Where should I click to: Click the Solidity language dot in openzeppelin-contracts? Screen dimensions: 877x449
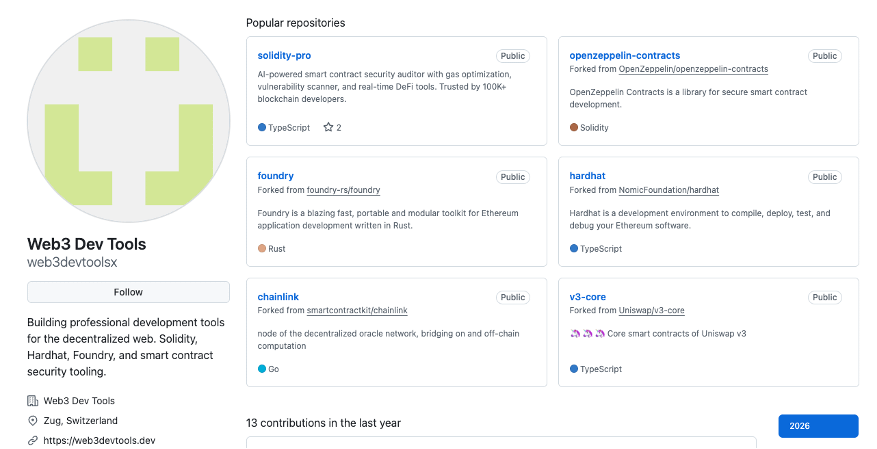click(574, 127)
